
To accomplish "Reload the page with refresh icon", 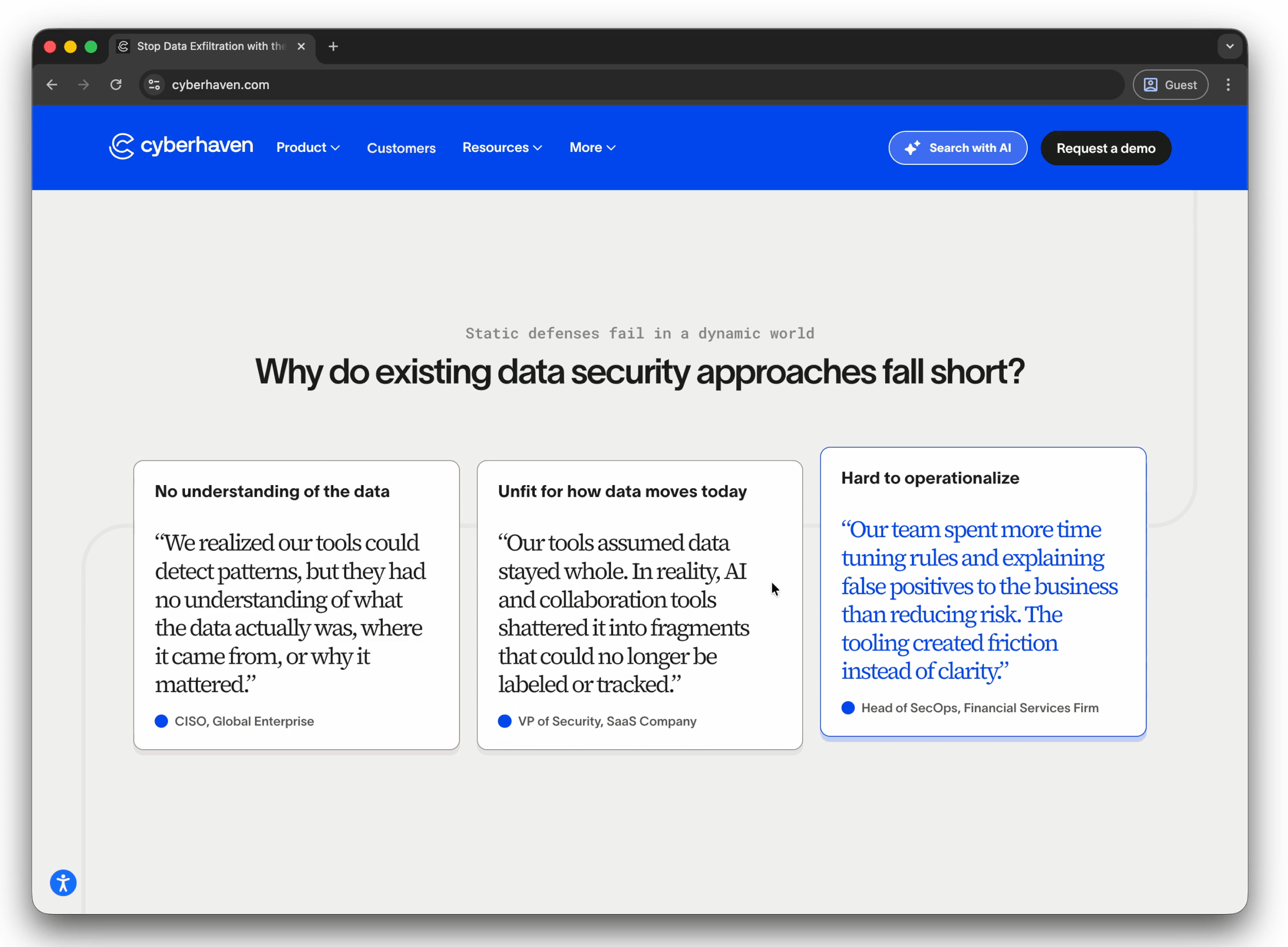I will [116, 85].
